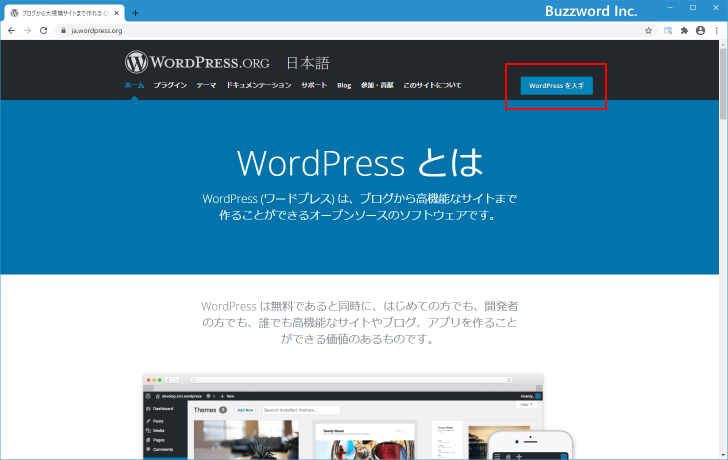Screen dimensions: 728x460
Task: Open このサイトについて navigation link
Action: click(432, 86)
